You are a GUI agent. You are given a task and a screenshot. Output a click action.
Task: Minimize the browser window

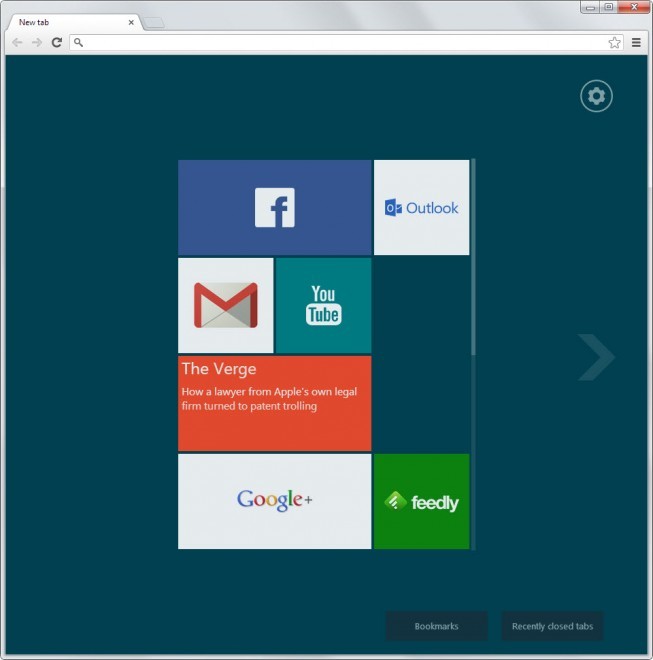pyautogui.click(x=591, y=7)
